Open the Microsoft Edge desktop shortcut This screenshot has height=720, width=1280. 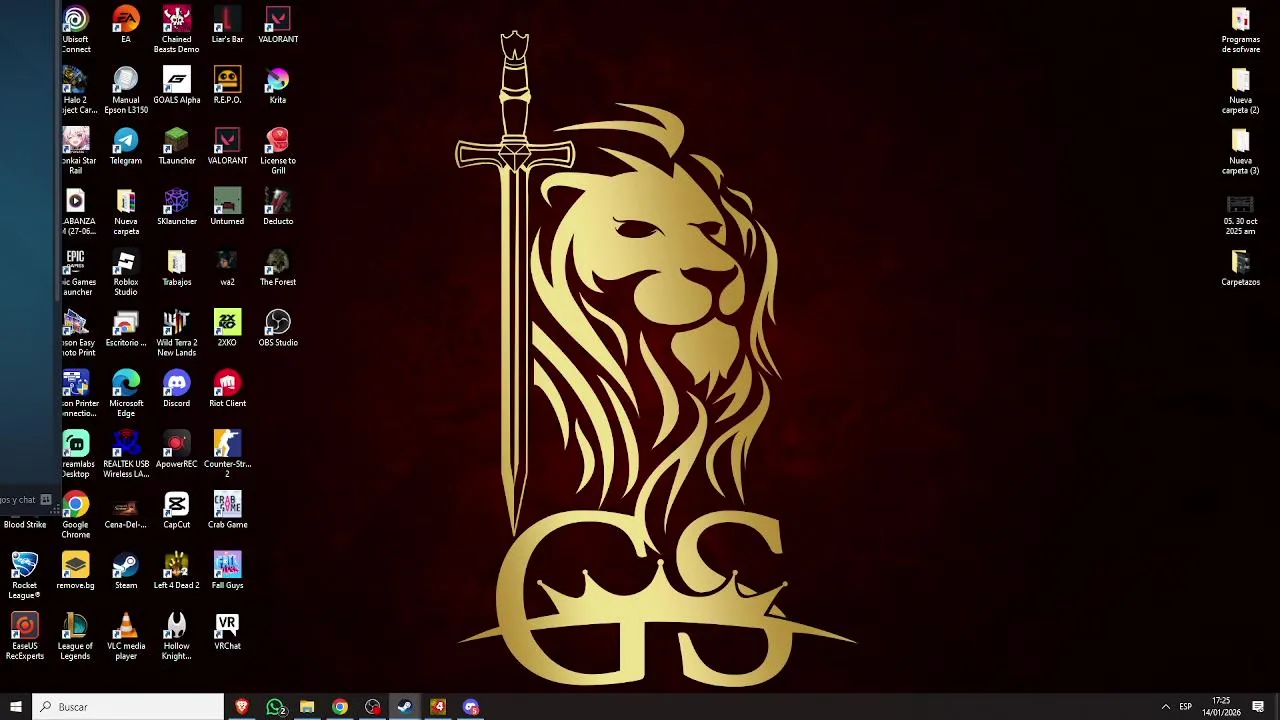pos(126,394)
